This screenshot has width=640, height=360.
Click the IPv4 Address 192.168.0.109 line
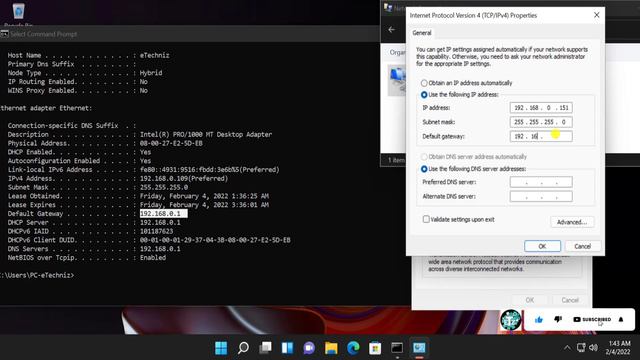pyautogui.click(x=118, y=178)
